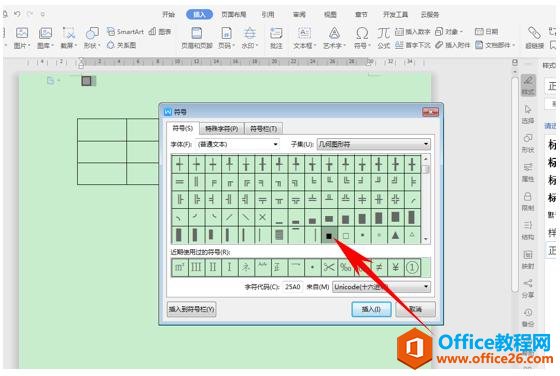The image size is (560, 376).
Task: Open the 样式 styles pane in sidebar
Action: (528, 85)
